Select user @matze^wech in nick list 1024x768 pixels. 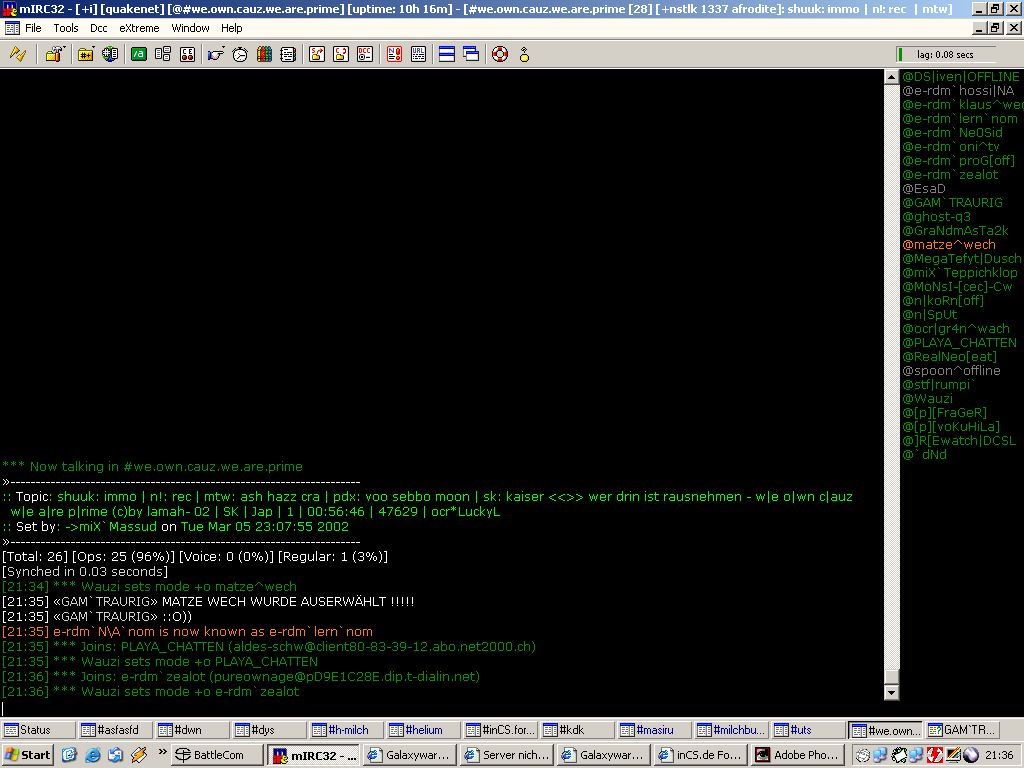949,245
